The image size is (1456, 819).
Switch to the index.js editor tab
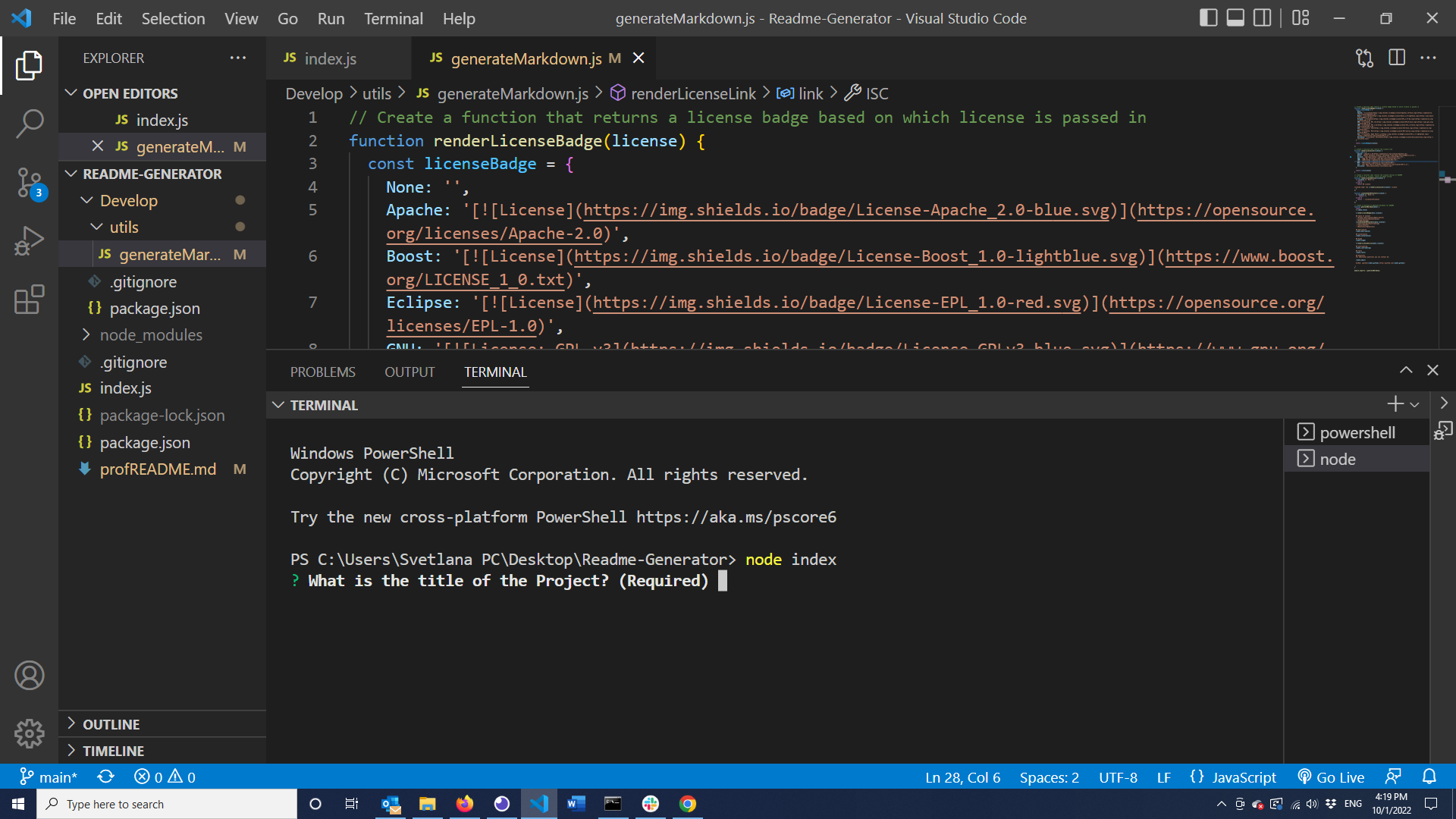pos(338,58)
